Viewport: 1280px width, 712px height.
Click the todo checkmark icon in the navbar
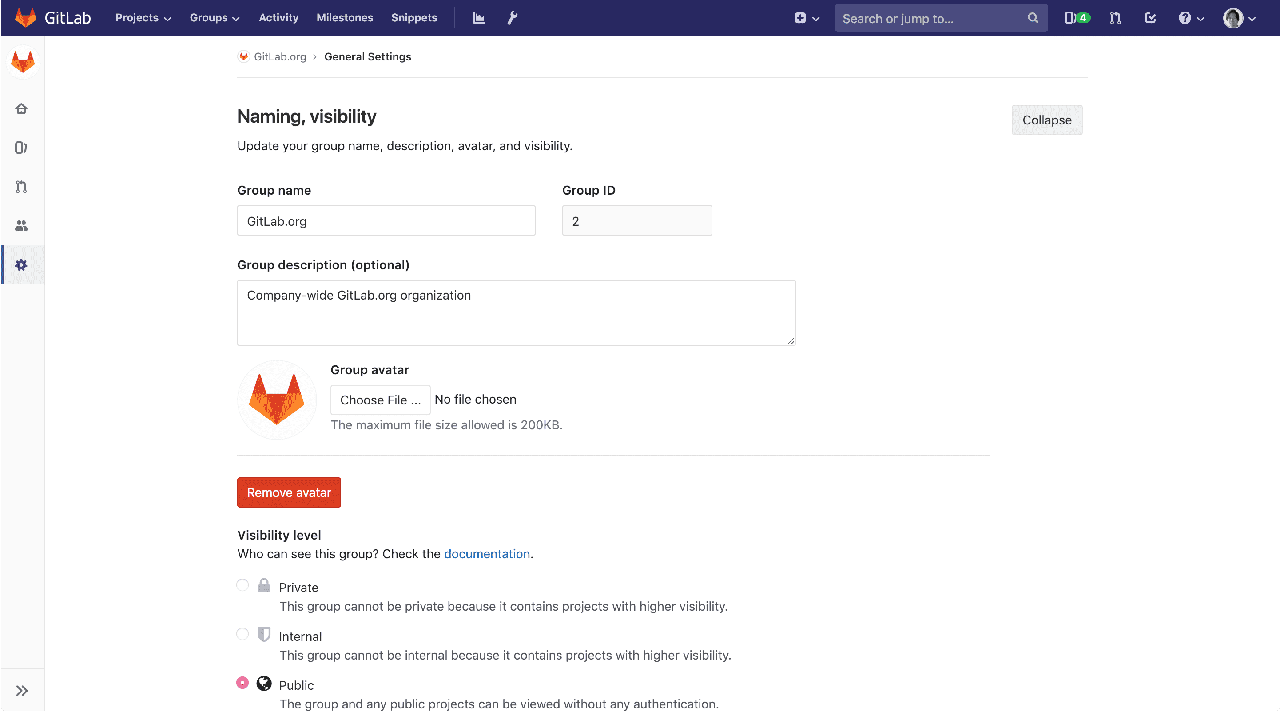point(1150,17)
